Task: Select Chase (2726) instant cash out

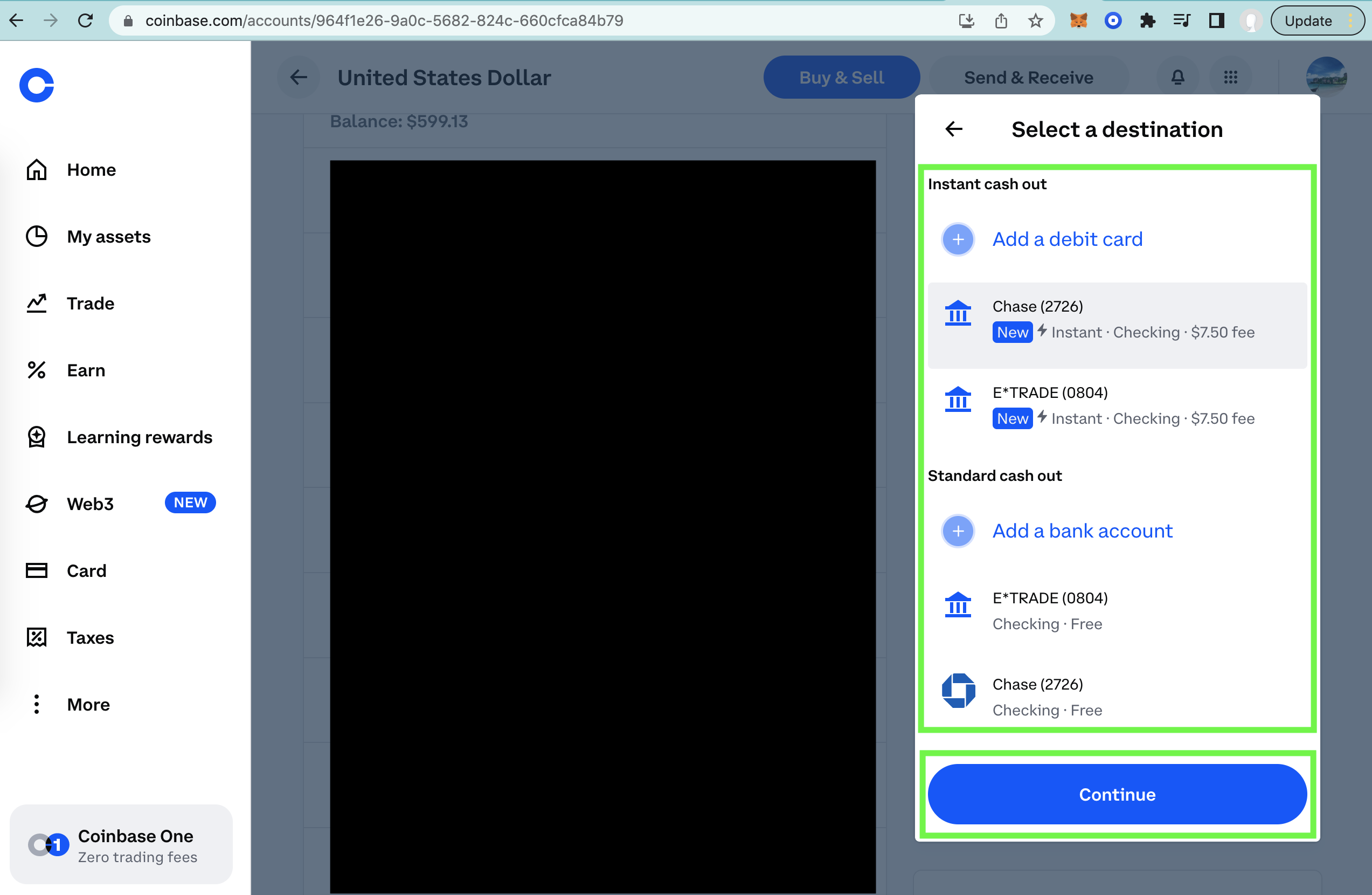Action: tap(1117, 326)
